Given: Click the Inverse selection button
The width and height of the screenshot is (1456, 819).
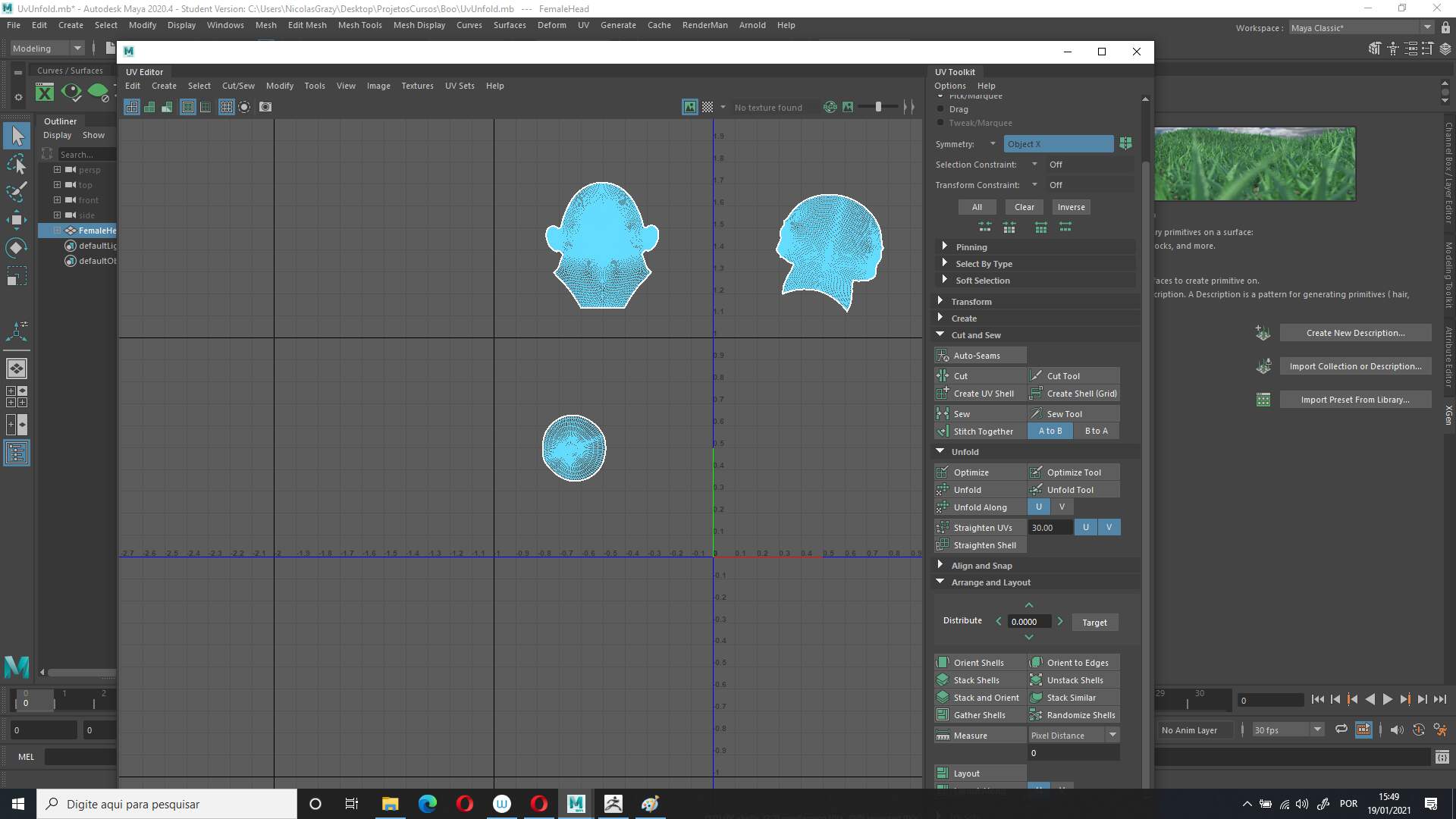Looking at the screenshot, I should coord(1071,207).
